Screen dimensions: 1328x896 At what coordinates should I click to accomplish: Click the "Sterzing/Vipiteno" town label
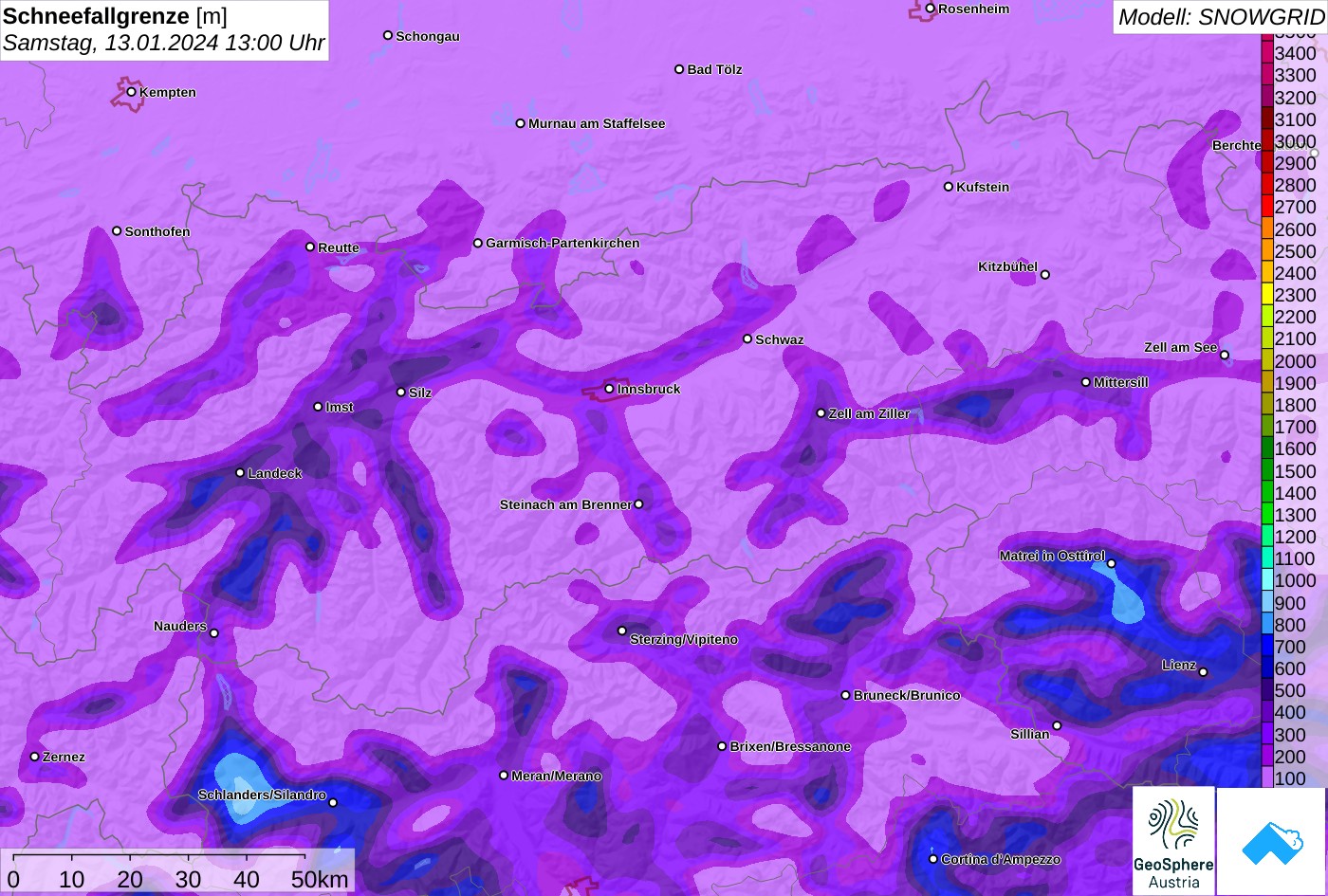pos(684,639)
